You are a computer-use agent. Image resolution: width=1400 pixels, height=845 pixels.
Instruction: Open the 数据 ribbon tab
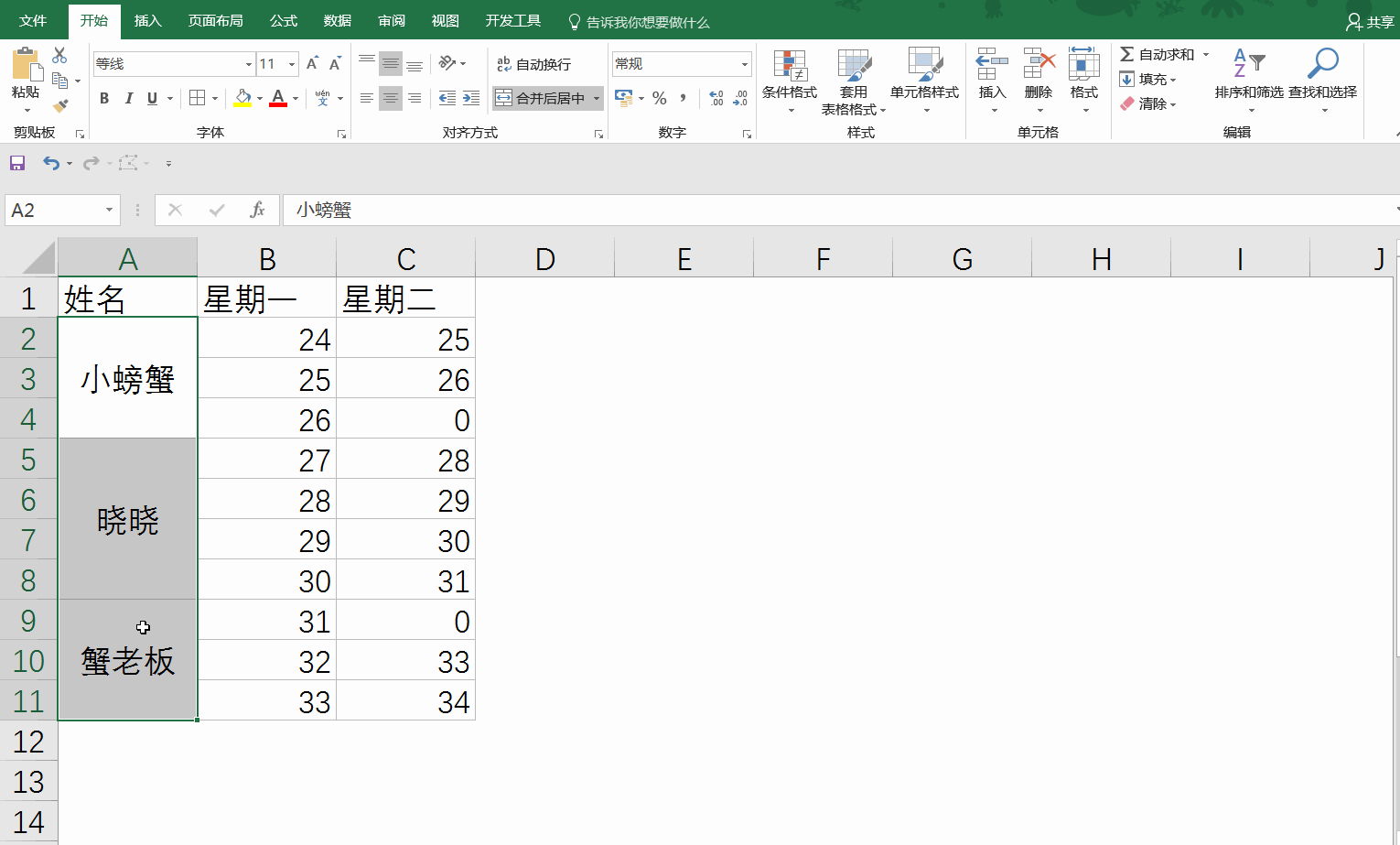(x=337, y=20)
